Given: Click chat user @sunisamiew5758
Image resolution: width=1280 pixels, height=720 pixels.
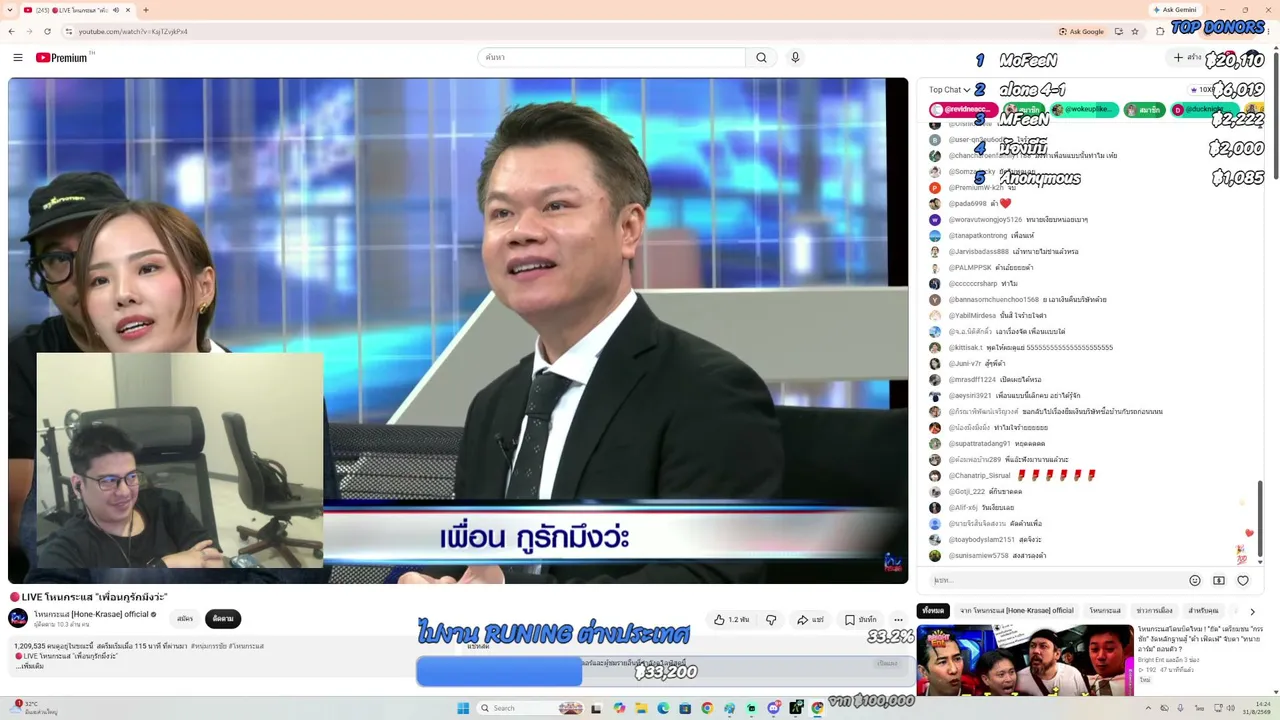Looking at the screenshot, I should pyautogui.click(x=978, y=556).
